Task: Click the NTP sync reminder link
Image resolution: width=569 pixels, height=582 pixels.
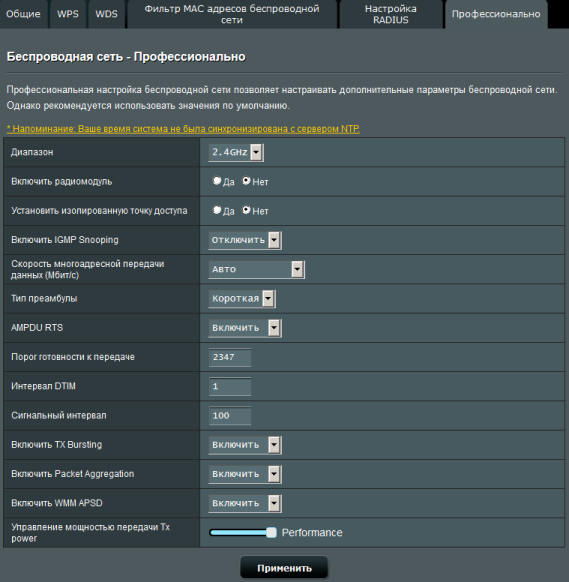Action: coord(183,129)
